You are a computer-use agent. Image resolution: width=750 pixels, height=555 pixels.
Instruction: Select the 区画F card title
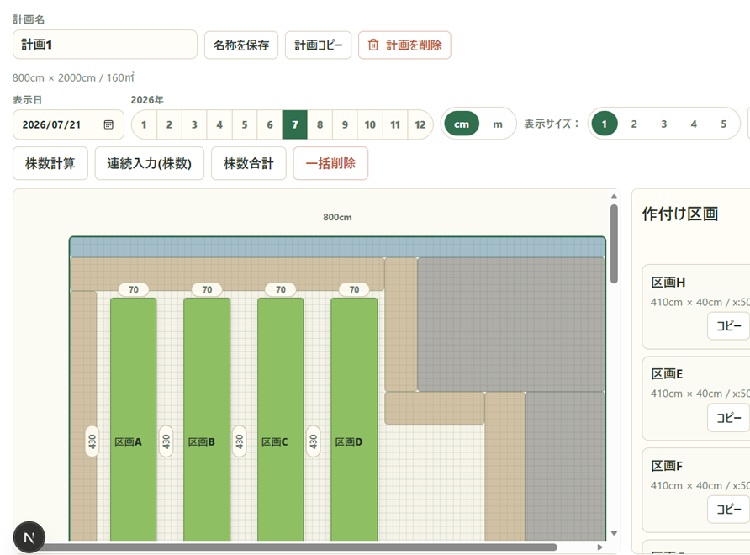(x=667, y=466)
